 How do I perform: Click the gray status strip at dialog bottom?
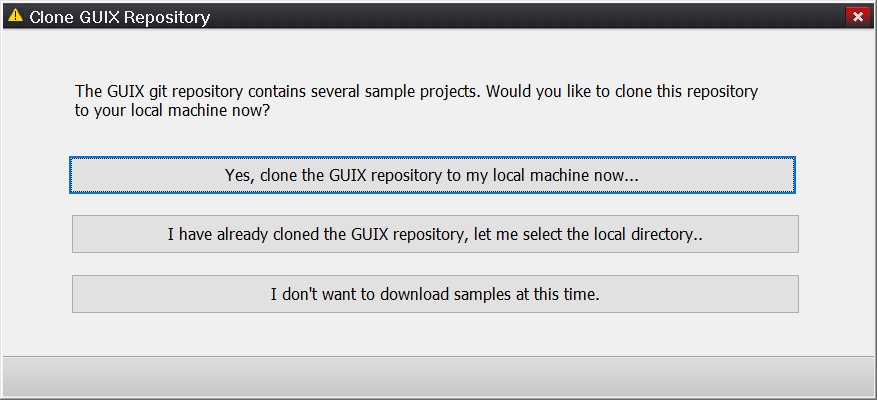(x=438, y=376)
